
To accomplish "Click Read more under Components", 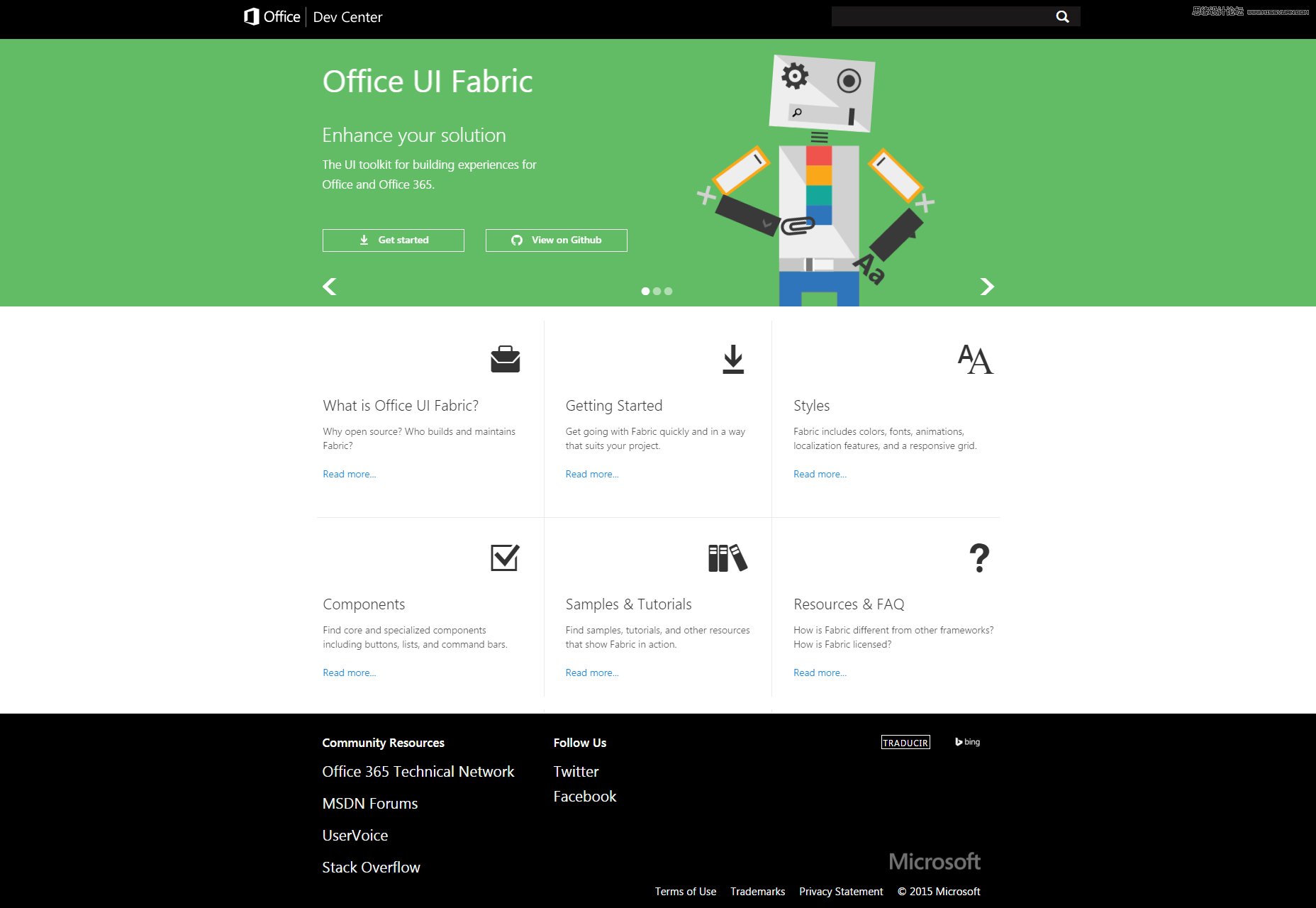I will pyautogui.click(x=350, y=672).
